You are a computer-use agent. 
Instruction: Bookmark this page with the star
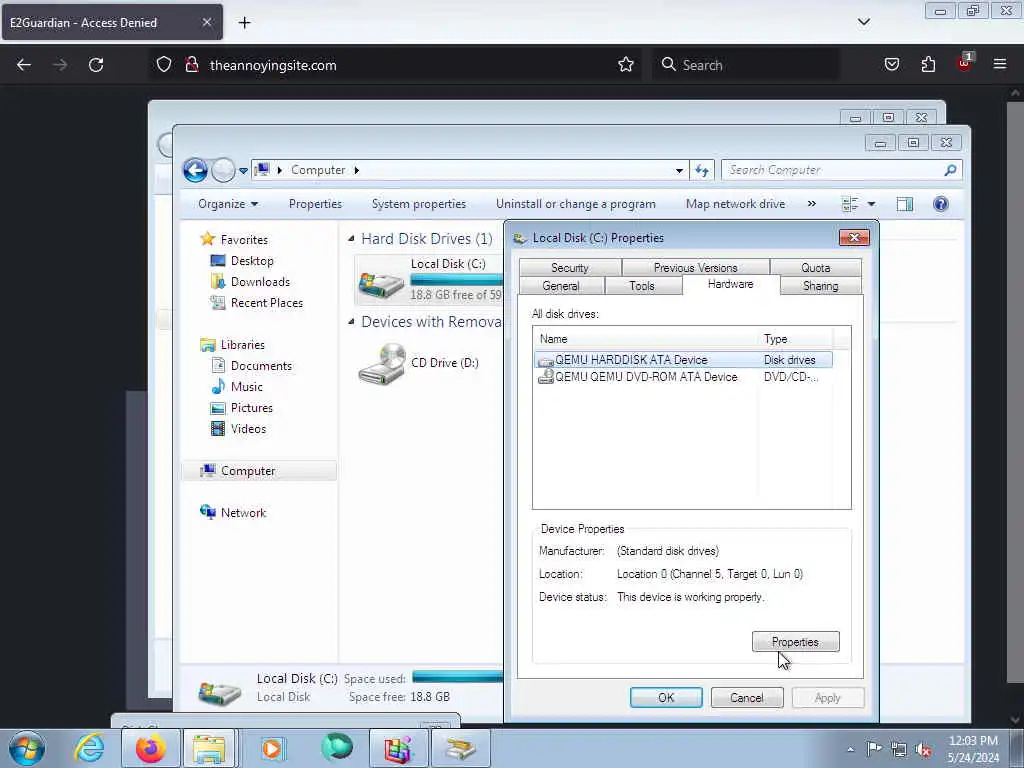pos(626,65)
